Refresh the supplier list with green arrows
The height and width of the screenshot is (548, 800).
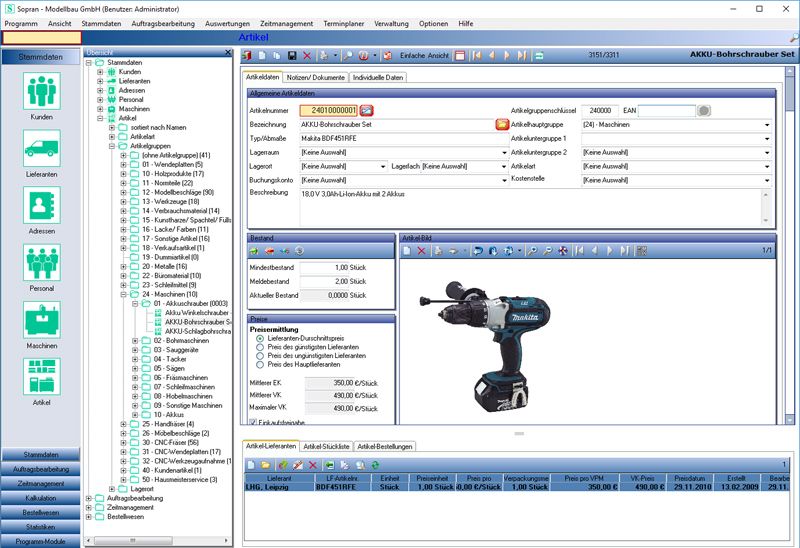(x=375, y=465)
